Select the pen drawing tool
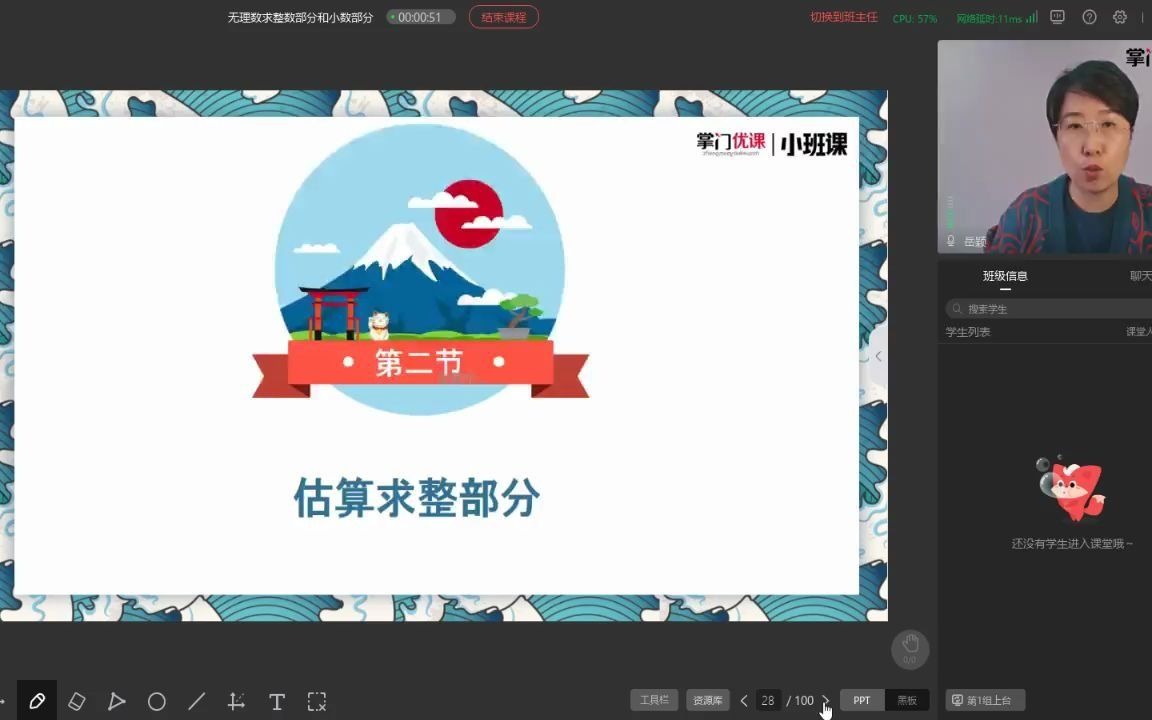Screen dimensions: 1152x720 [x=37, y=701]
